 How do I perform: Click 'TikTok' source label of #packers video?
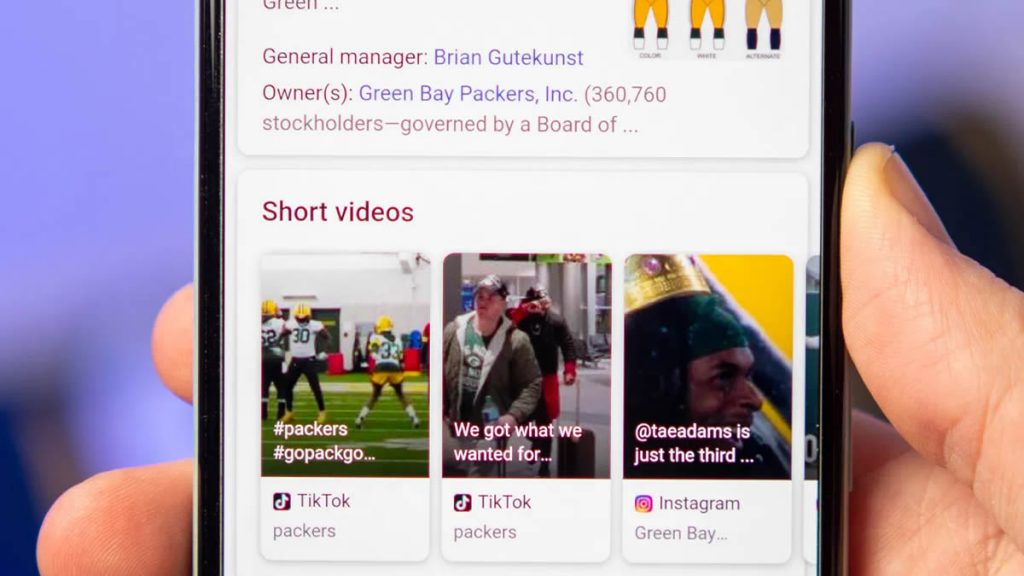pos(324,501)
